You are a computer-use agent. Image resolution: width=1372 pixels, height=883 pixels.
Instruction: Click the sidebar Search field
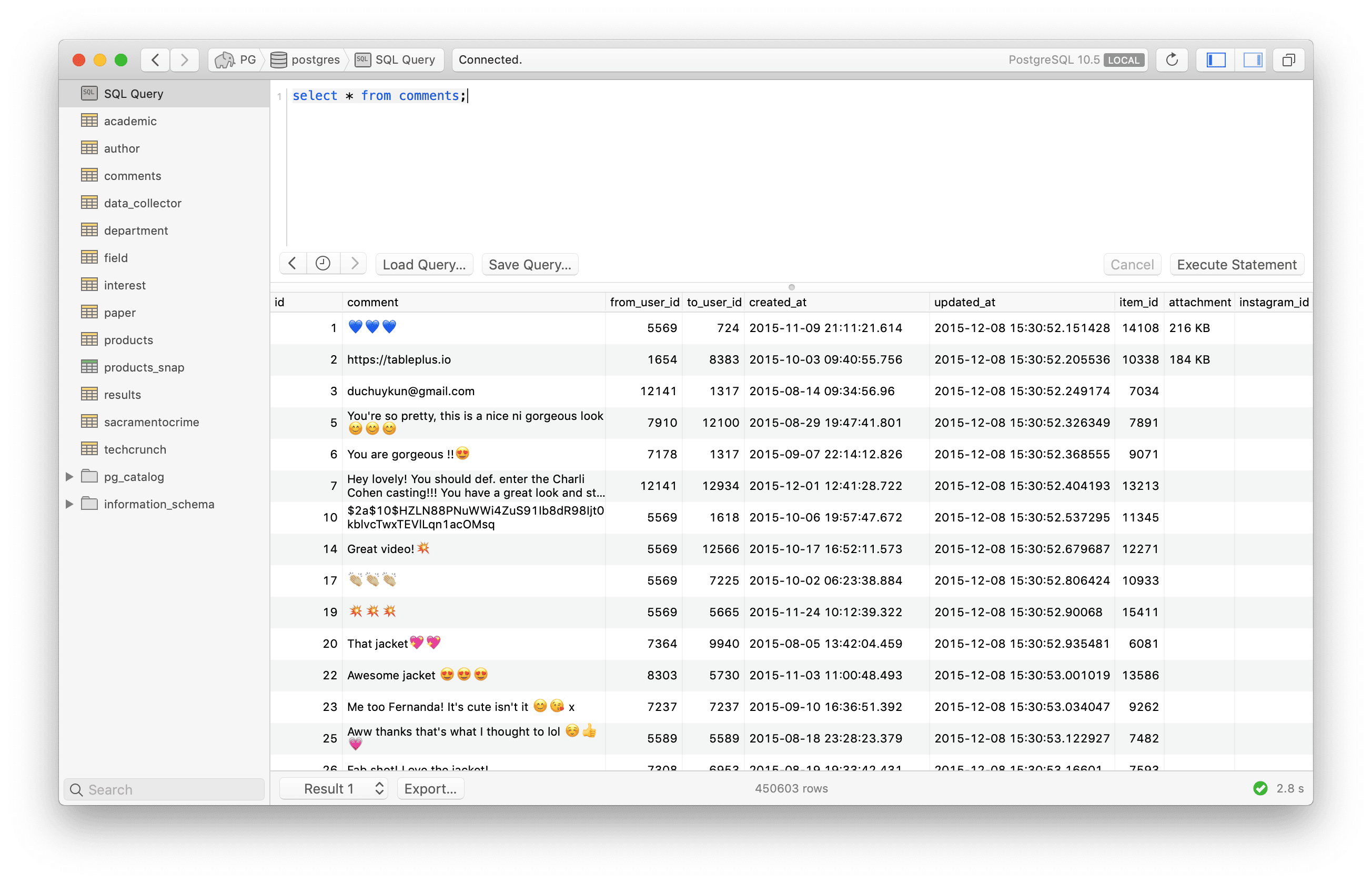[165, 789]
